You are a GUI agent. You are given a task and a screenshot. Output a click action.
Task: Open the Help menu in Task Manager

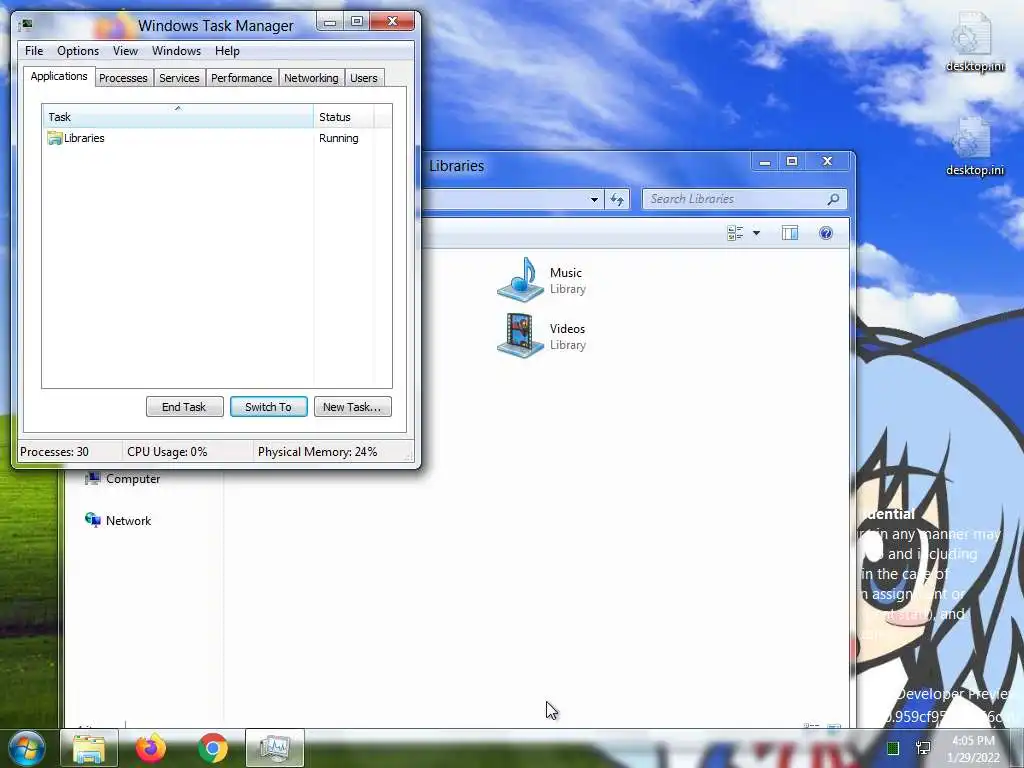tap(227, 51)
